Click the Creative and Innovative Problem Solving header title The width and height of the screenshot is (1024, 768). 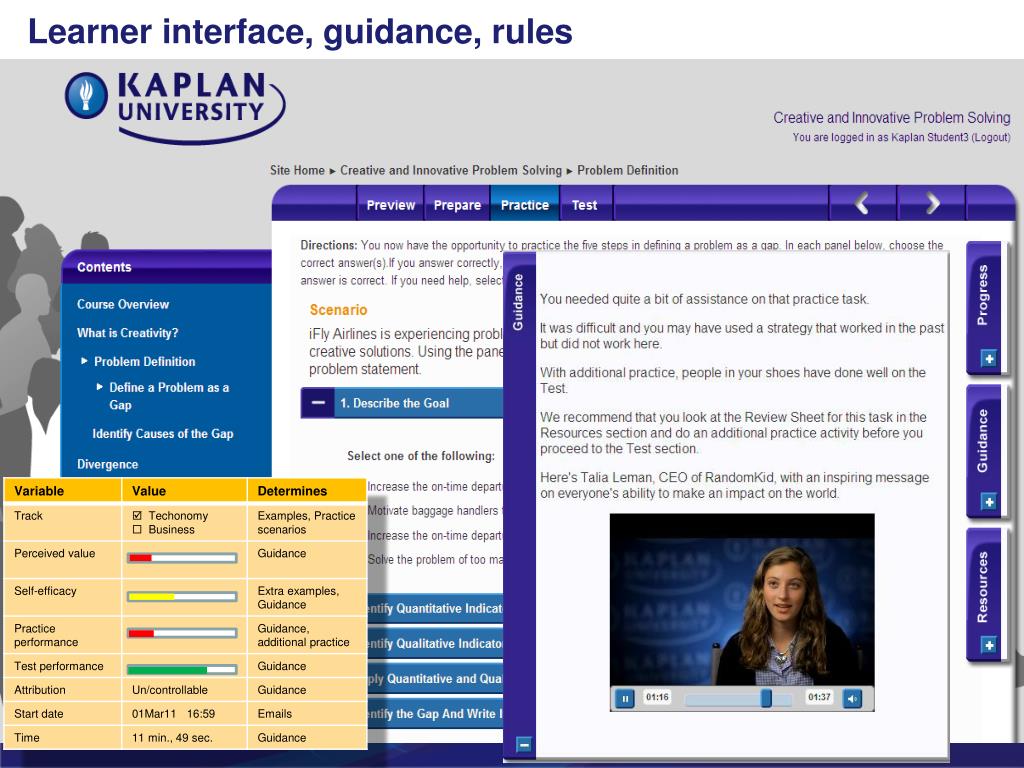[891, 118]
